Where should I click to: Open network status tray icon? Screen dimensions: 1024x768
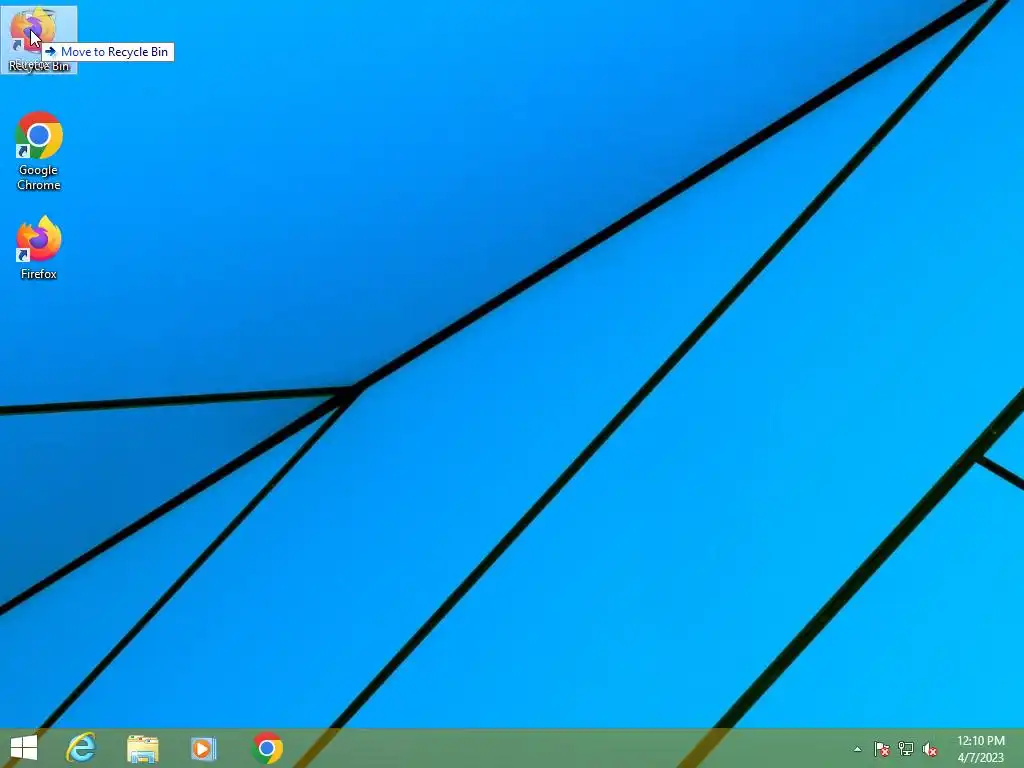click(906, 749)
